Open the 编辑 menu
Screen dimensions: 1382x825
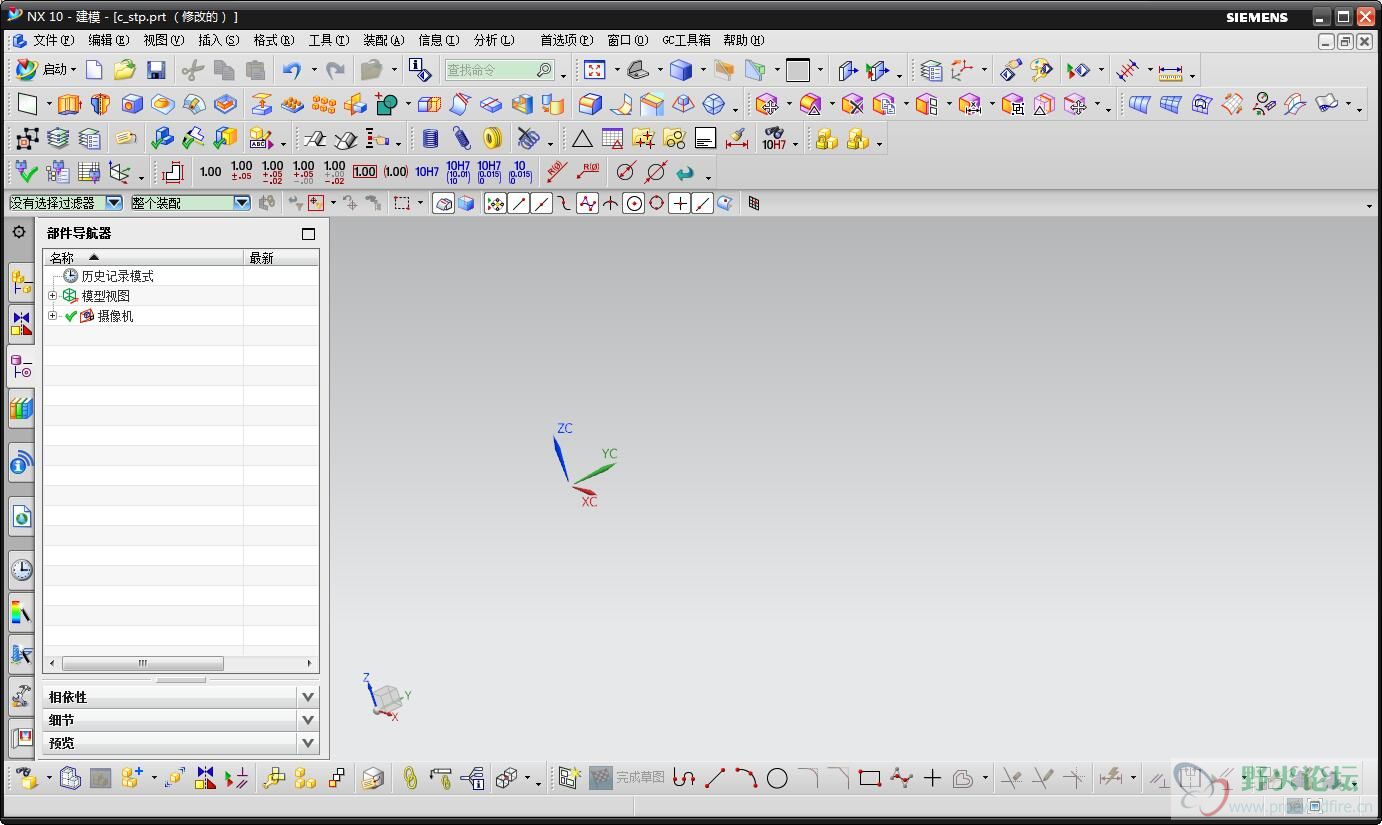pos(108,41)
